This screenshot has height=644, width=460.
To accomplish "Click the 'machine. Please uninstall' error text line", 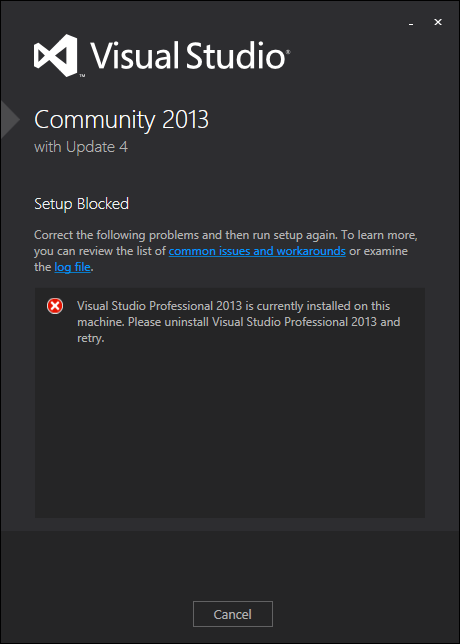I will click(x=143, y=322).
